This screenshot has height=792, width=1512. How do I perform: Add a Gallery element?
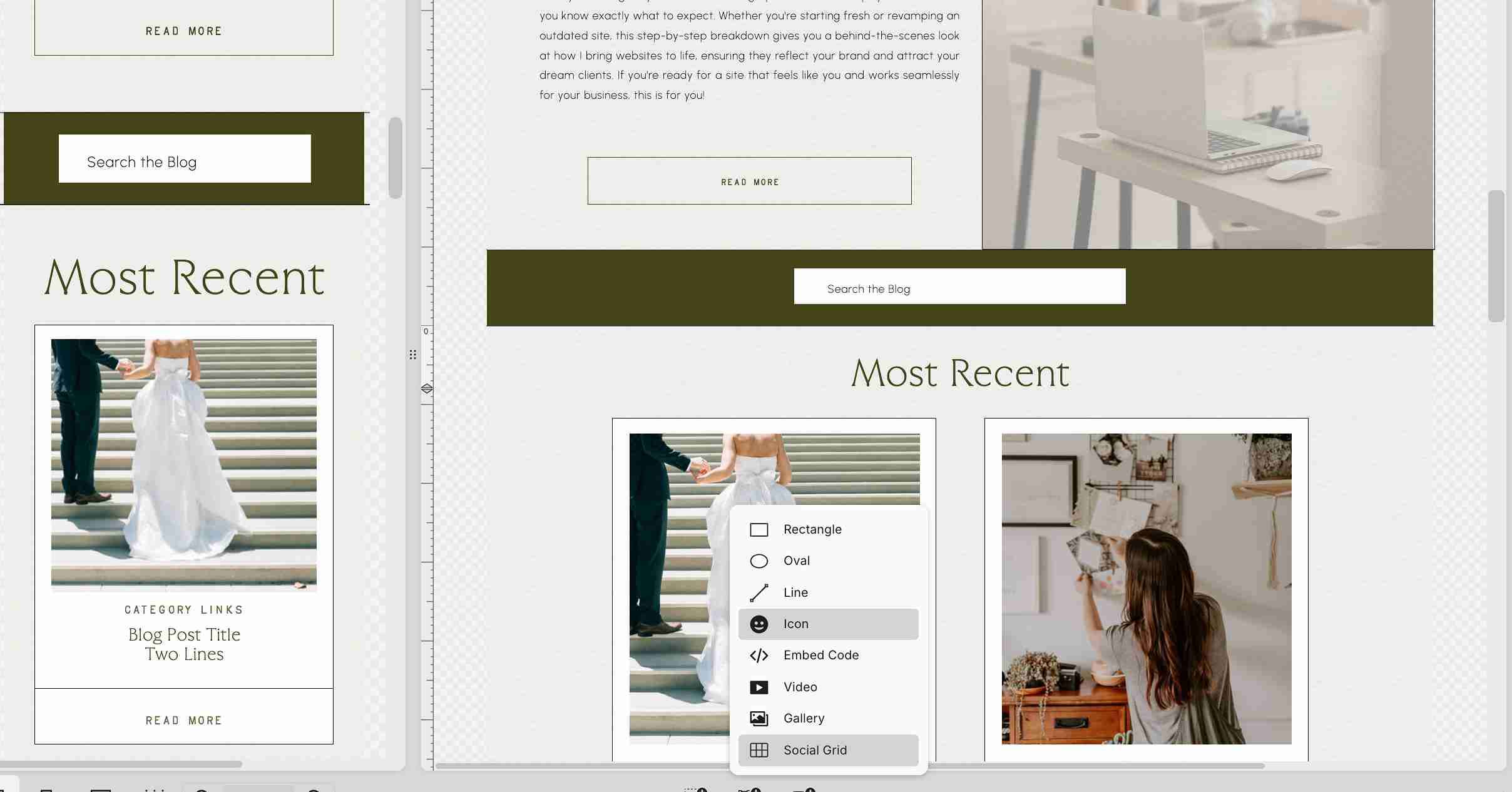click(x=804, y=718)
